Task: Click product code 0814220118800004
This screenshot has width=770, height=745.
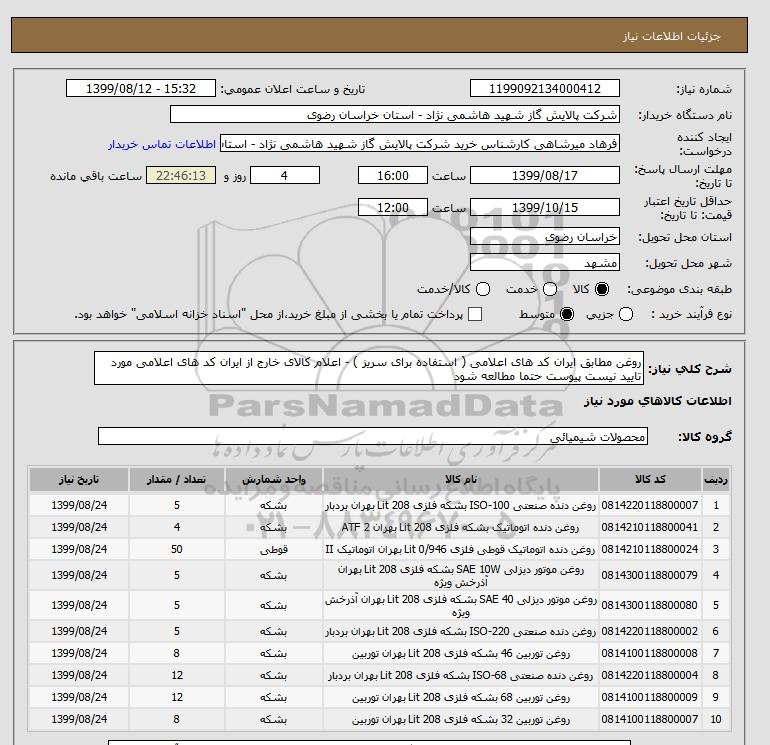Action: point(650,675)
